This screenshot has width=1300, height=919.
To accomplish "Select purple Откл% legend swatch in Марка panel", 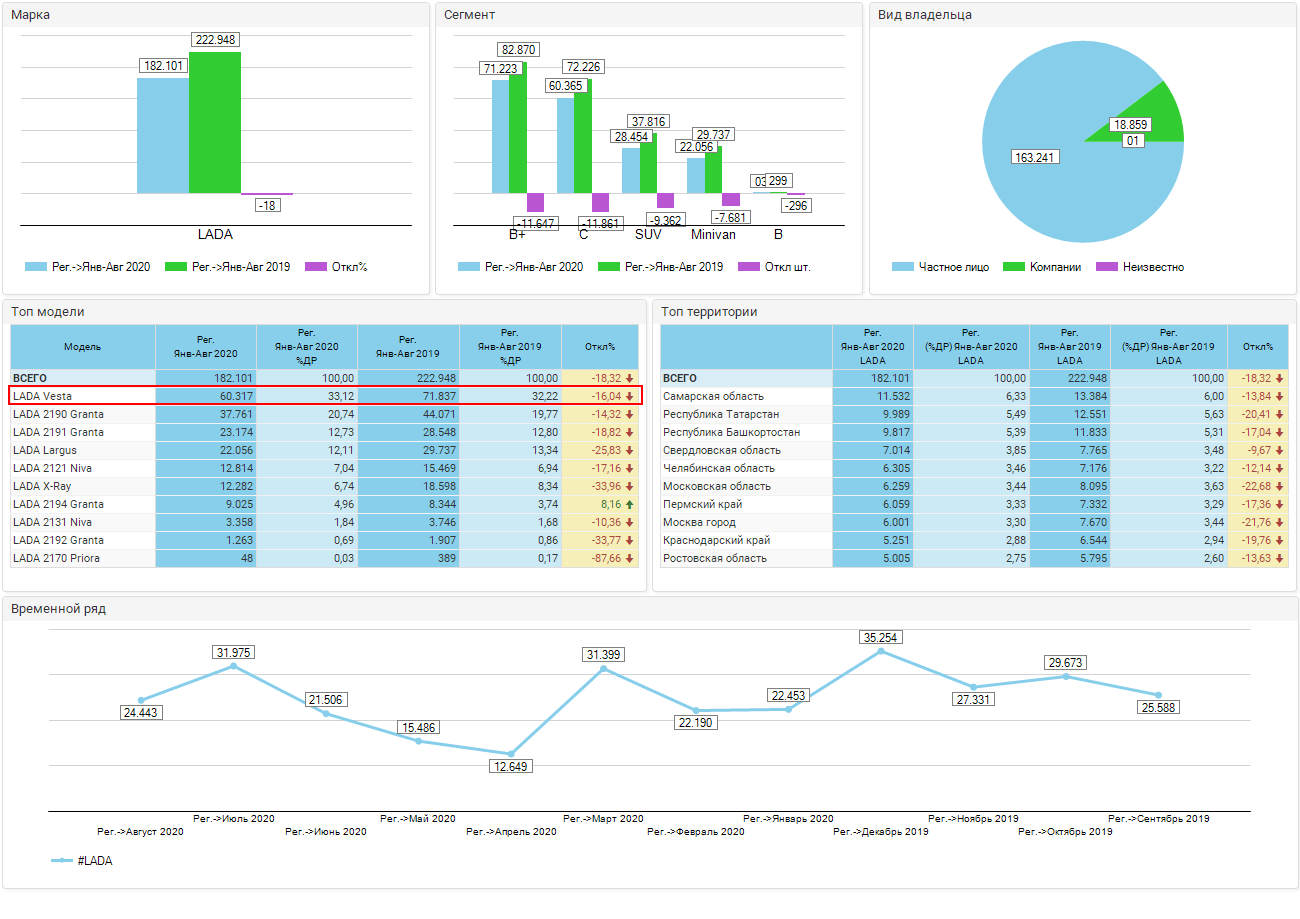I will click(x=316, y=267).
